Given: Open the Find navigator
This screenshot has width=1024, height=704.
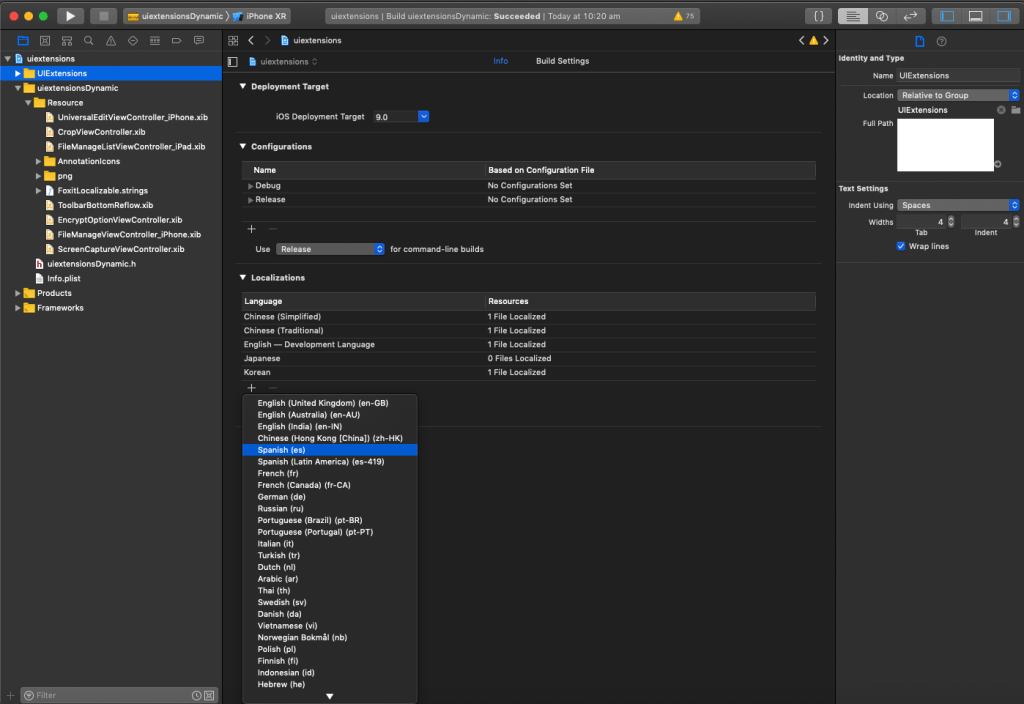Looking at the screenshot, I should (89, 40).
